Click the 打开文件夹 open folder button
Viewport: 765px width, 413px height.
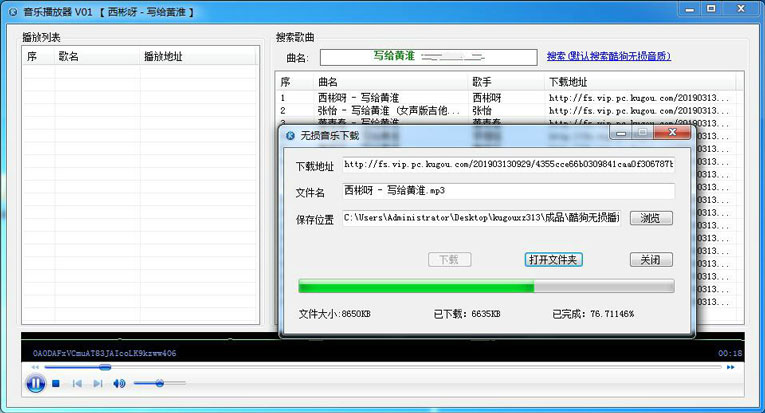pos(553,259)
